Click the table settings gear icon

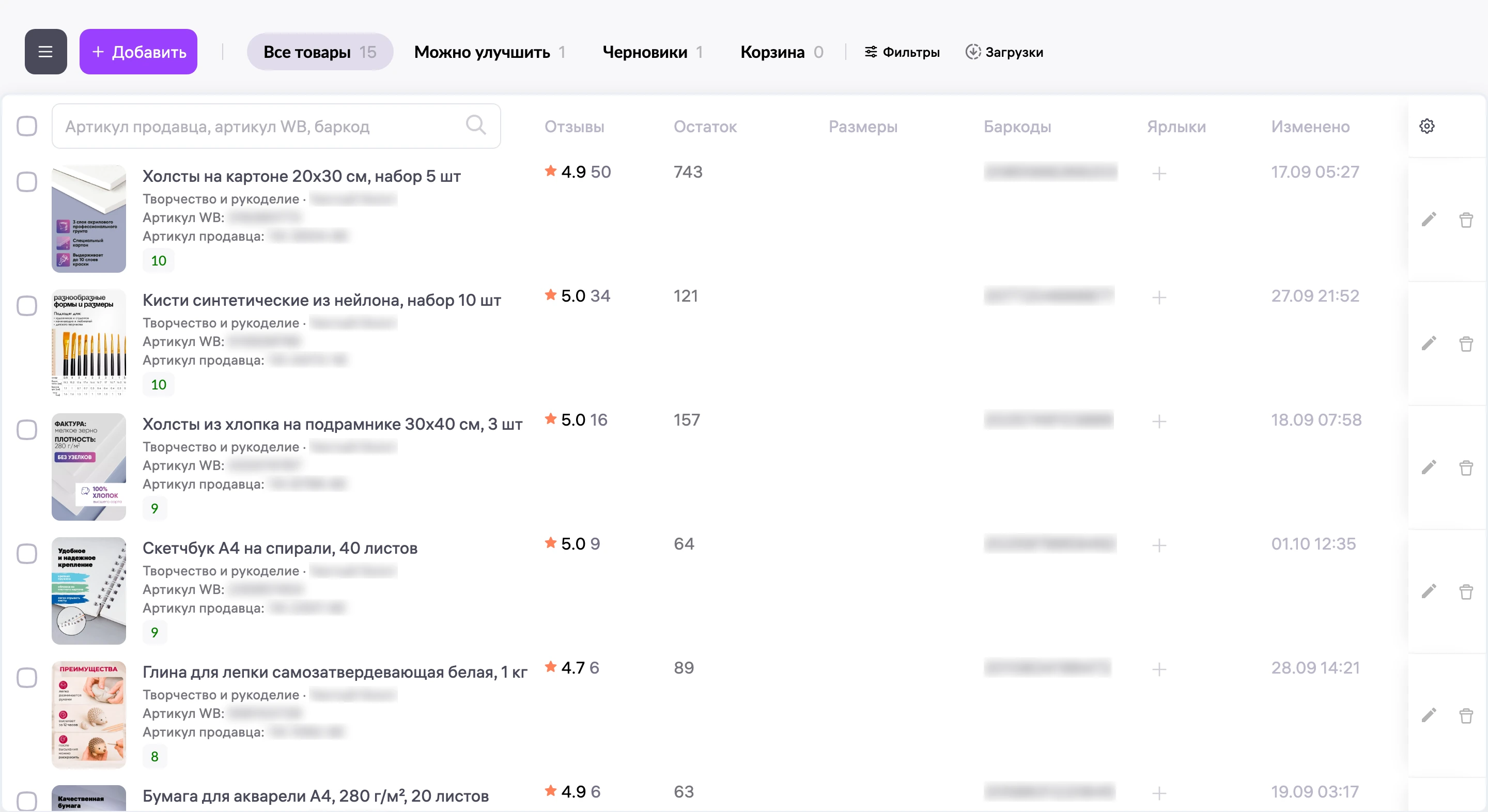1427,127
